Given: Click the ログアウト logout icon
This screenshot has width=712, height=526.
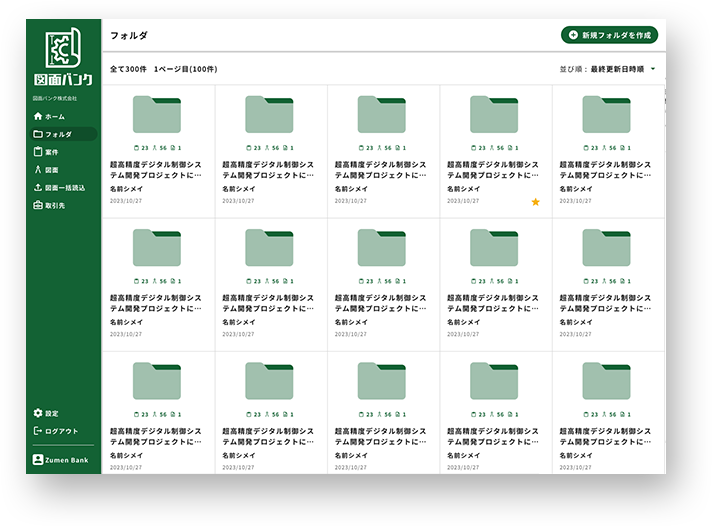Looking at the screenshot, I should [38, 431].
